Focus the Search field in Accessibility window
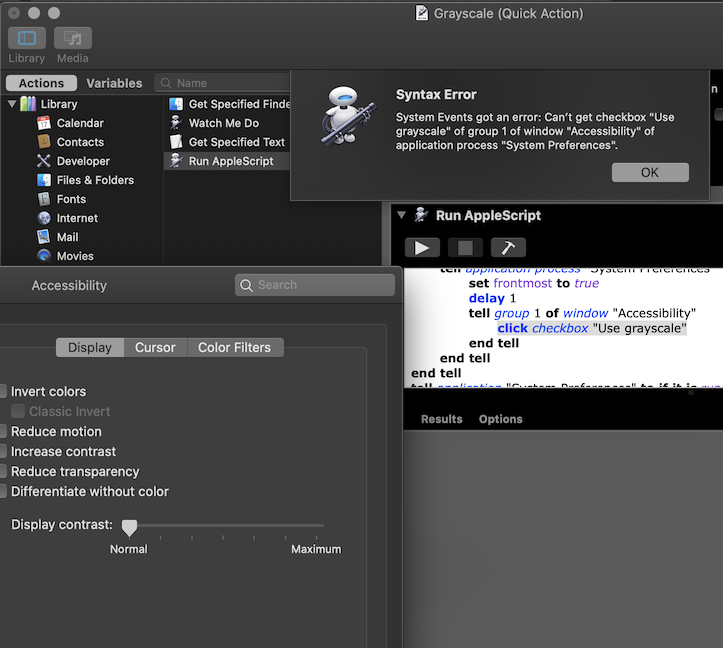 [315, 285]
